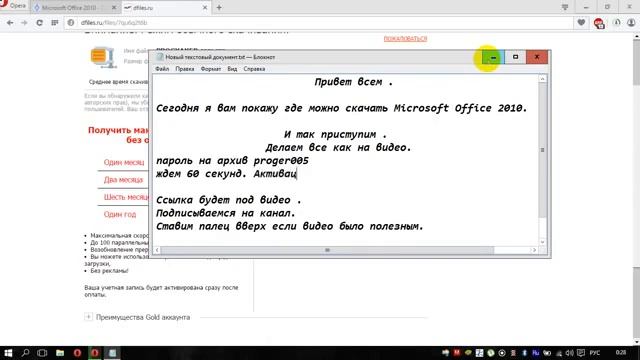Open Task View on the taskbar
This screenshot has height=360, width=640.
coord(42,353)
